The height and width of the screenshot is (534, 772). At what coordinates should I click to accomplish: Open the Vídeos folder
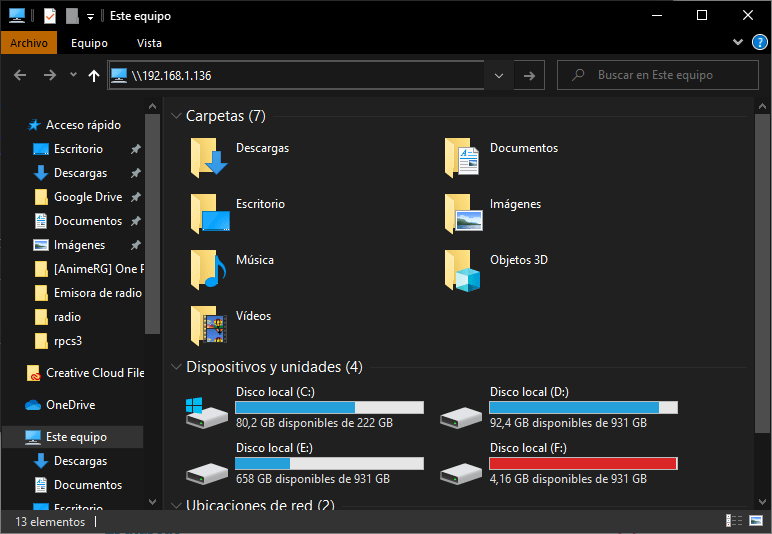pos(209,324)
